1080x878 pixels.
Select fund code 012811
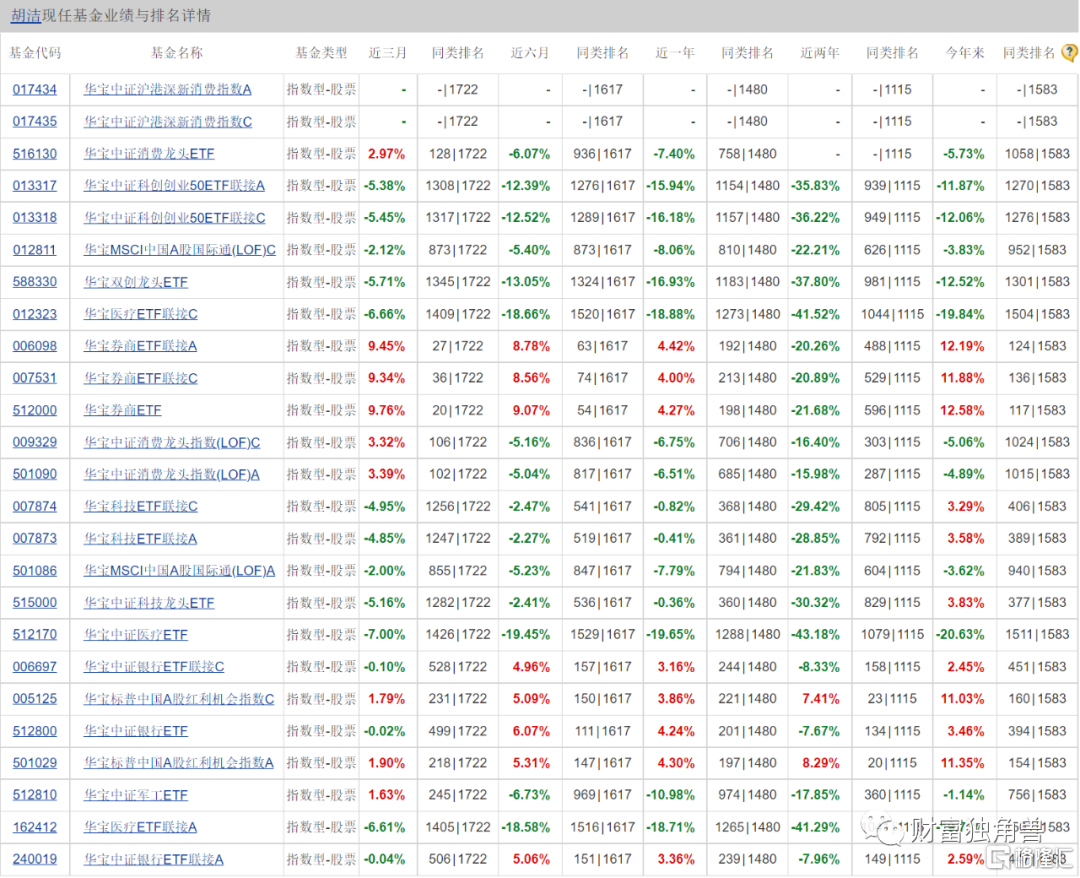34,250
